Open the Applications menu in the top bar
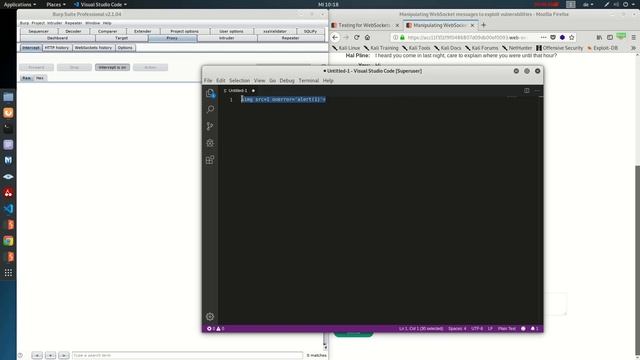The height and width of the screenshot is (360, 640). pyautogui.click(x=20, y=4)
